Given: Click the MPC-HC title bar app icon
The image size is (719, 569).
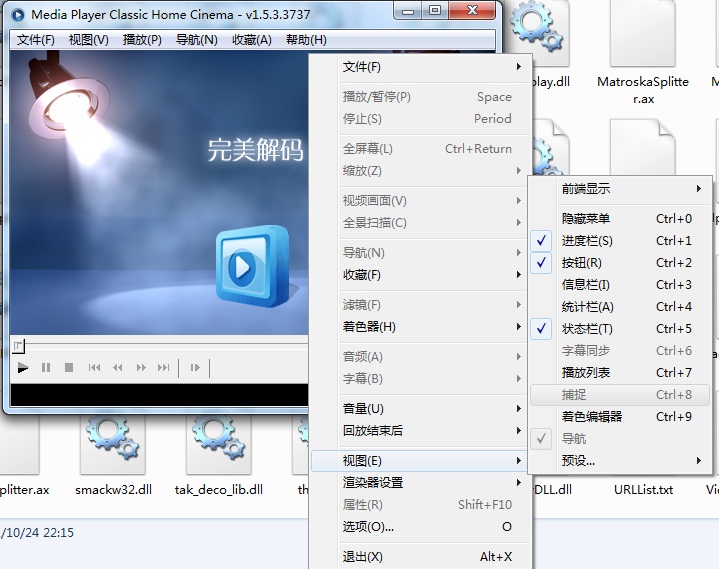Looking at the screenshot, I should coord(18,15).
